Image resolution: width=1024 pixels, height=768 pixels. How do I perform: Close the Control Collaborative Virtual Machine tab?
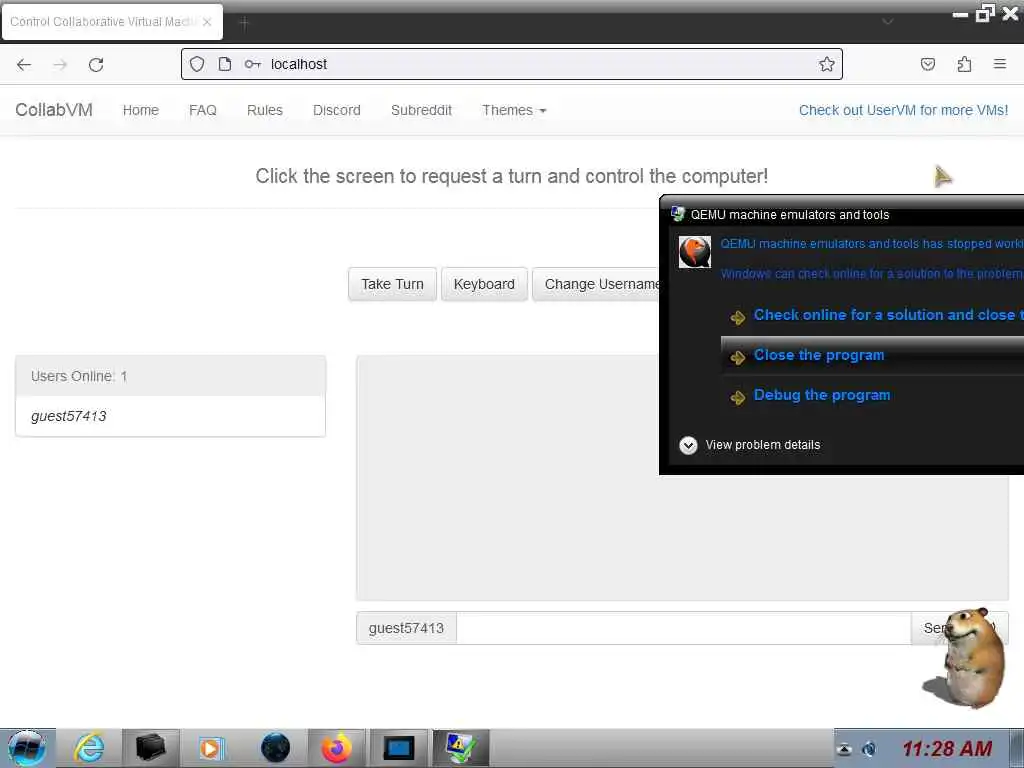(x=207, y=22)
